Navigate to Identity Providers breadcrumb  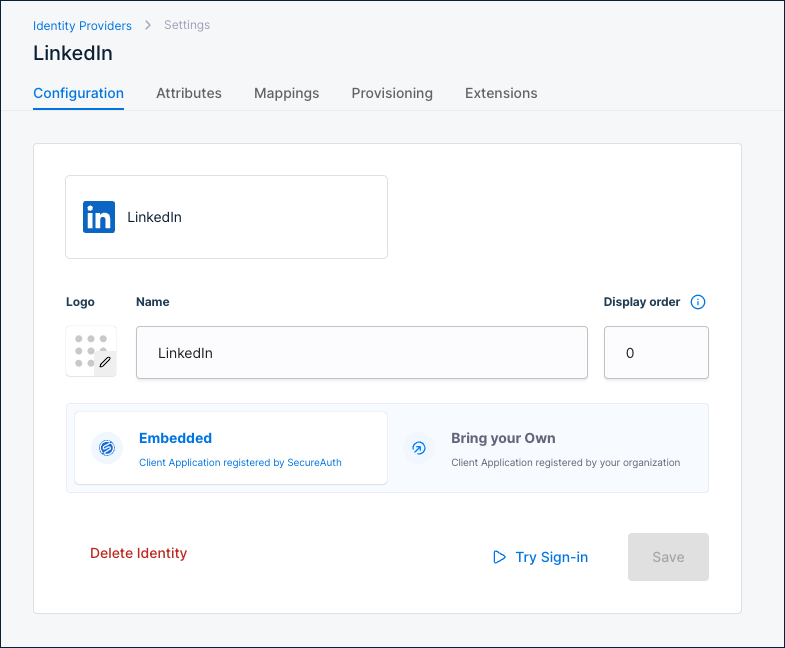(x=82, y=26)
